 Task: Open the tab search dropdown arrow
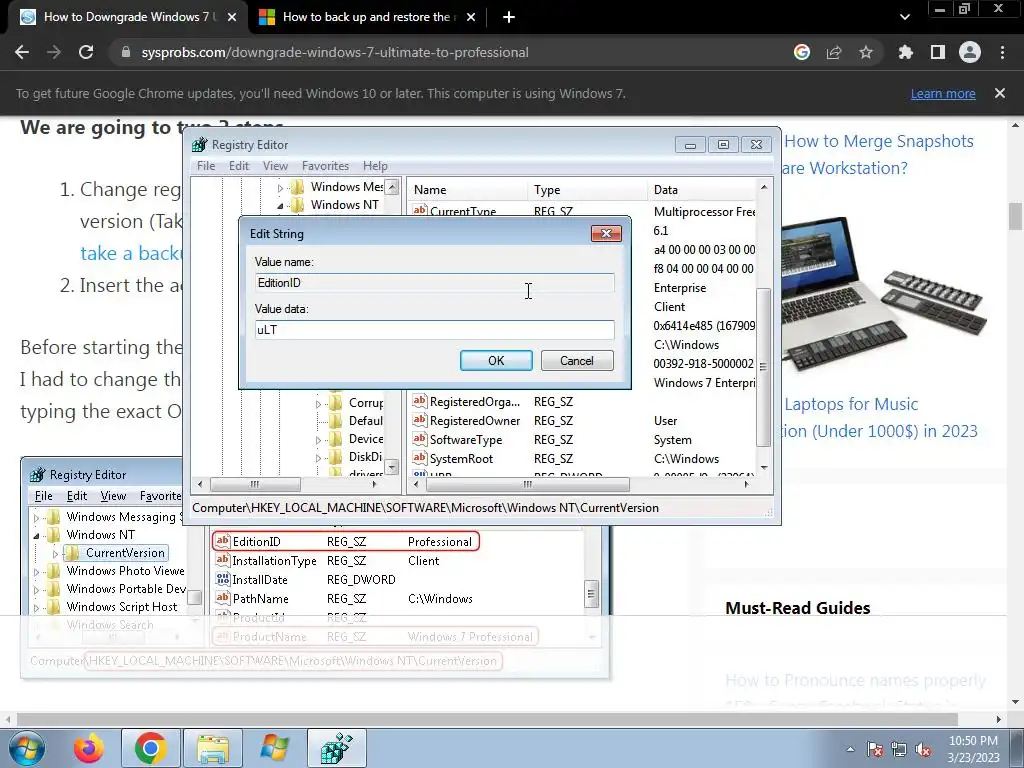[x=904, y=17]
